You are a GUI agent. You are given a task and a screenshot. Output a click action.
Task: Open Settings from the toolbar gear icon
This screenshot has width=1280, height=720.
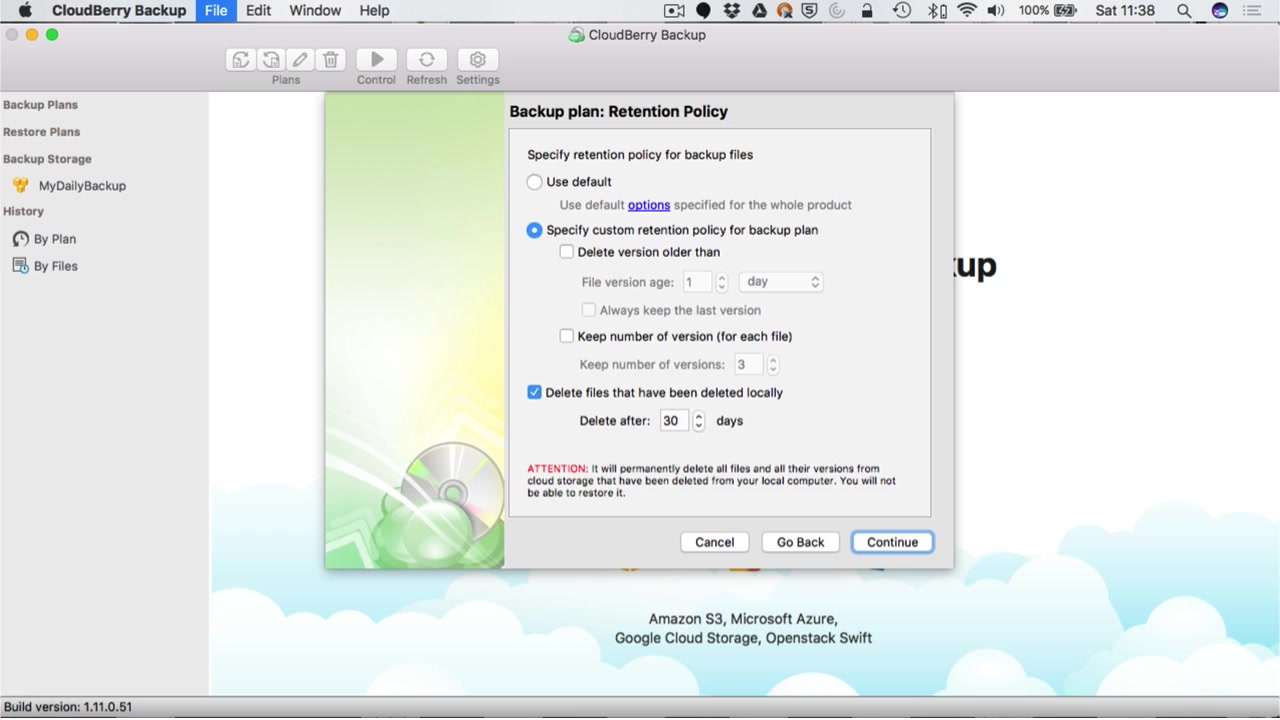[x=478, y=60]
